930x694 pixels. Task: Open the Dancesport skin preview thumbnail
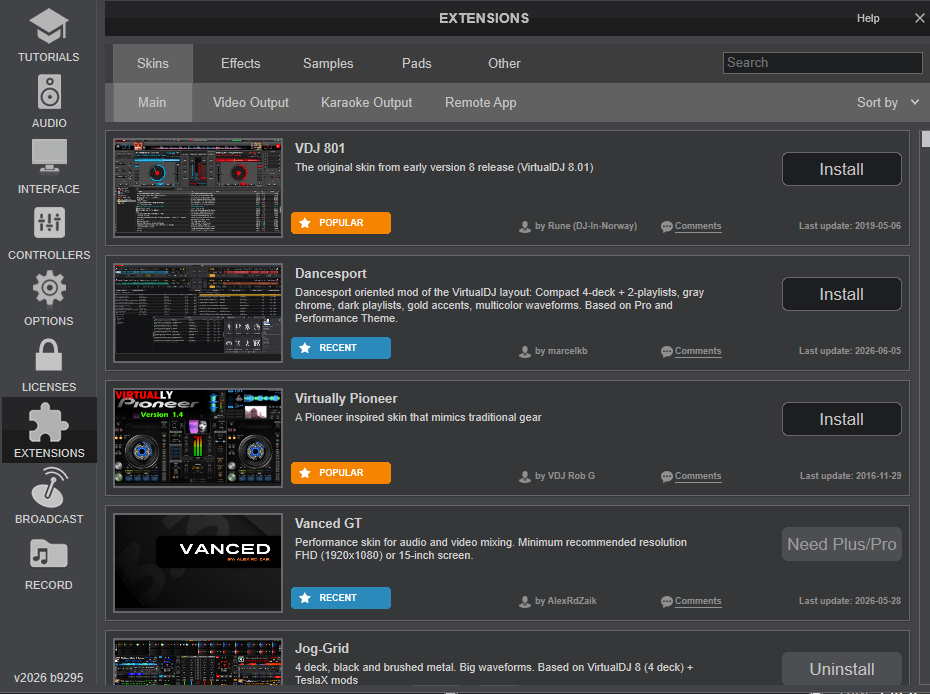pyautogui.click(x=198, y=313)
